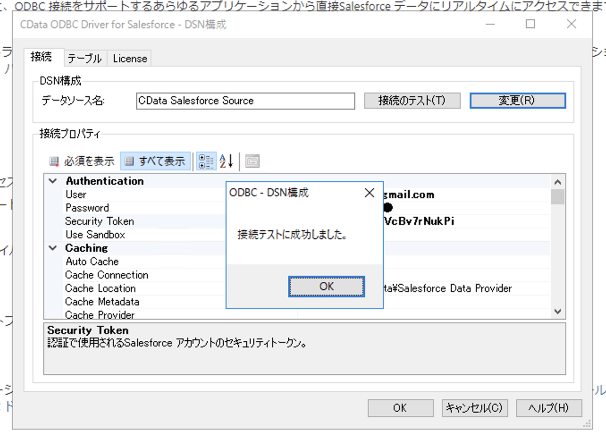Minimize the CData ODBC Driver window

pos(490,24)
